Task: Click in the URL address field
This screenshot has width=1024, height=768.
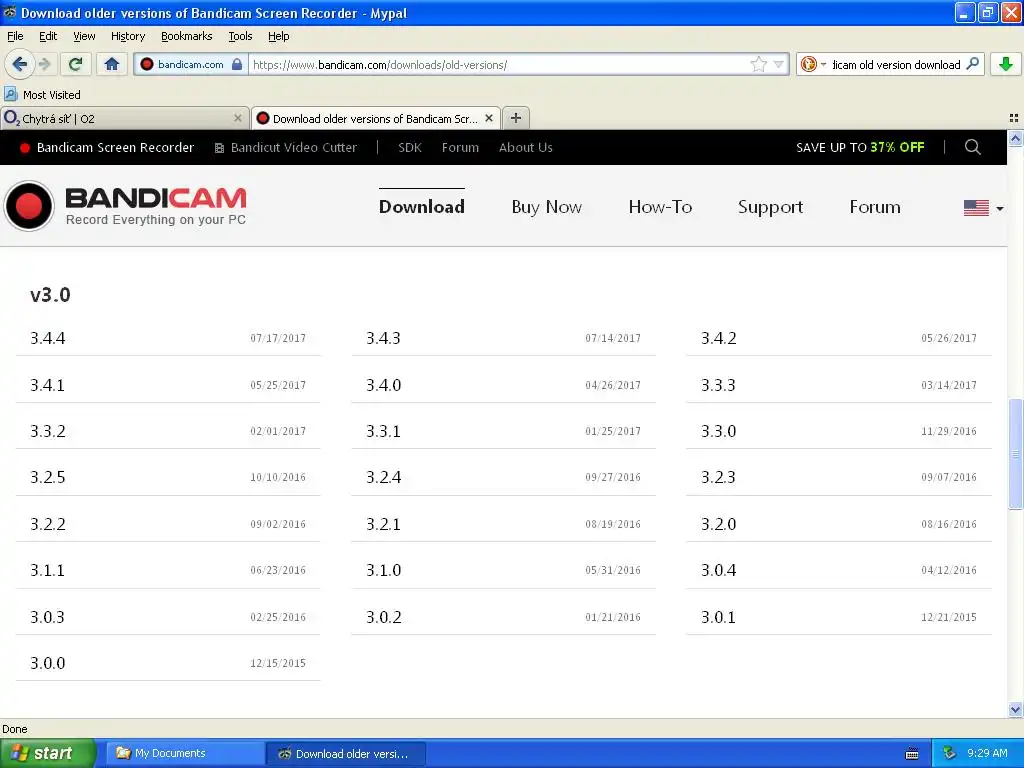Action: (x=498, y=65)
